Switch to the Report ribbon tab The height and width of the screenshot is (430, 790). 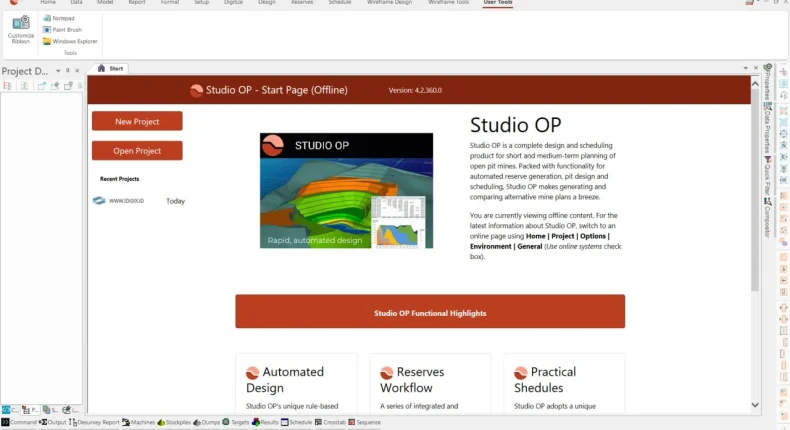coord(137,3)
